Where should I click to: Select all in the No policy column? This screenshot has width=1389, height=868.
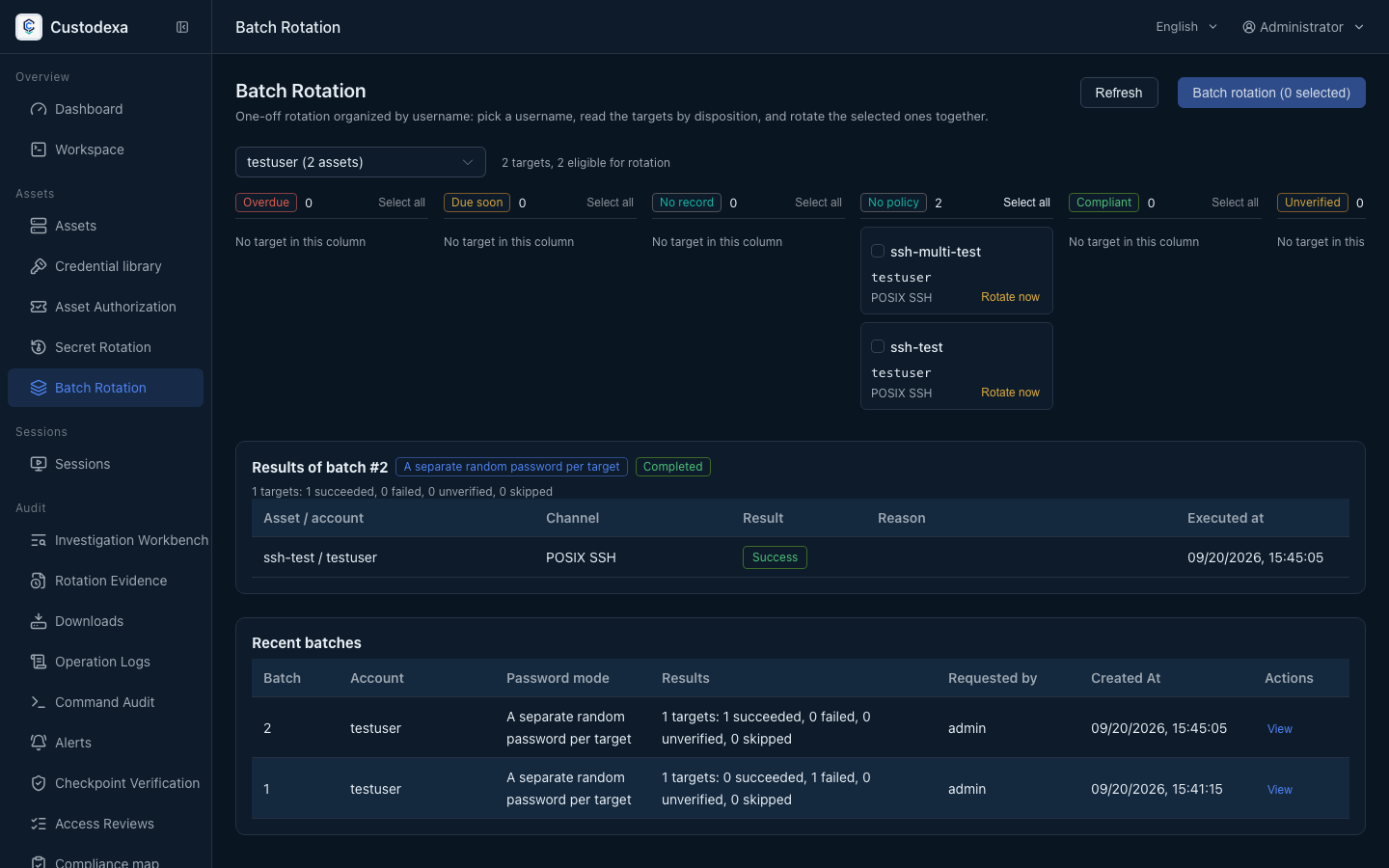(x=1026, y=203)
